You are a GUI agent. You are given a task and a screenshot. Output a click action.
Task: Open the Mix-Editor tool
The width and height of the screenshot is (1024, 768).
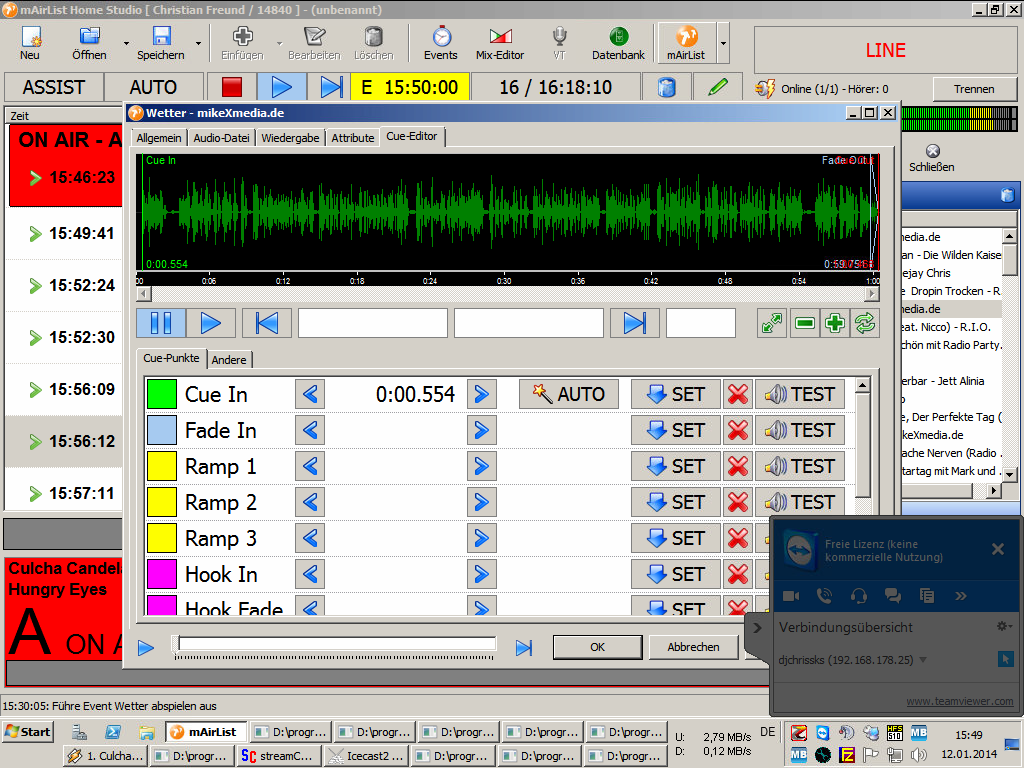(x=500, y=43)
